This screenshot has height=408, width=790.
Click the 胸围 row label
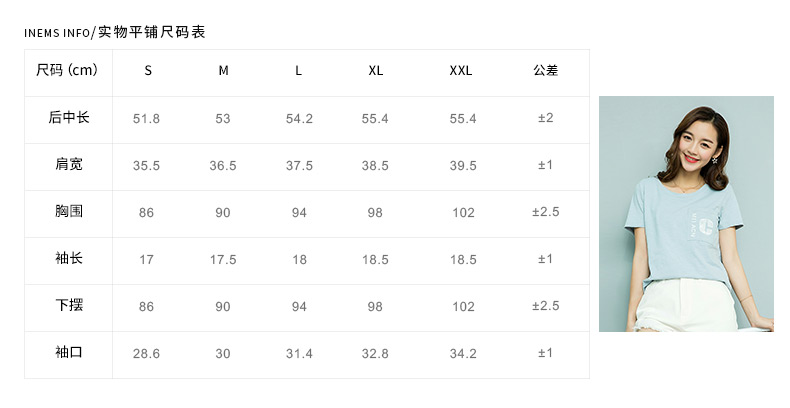click(x=68, y=212)
